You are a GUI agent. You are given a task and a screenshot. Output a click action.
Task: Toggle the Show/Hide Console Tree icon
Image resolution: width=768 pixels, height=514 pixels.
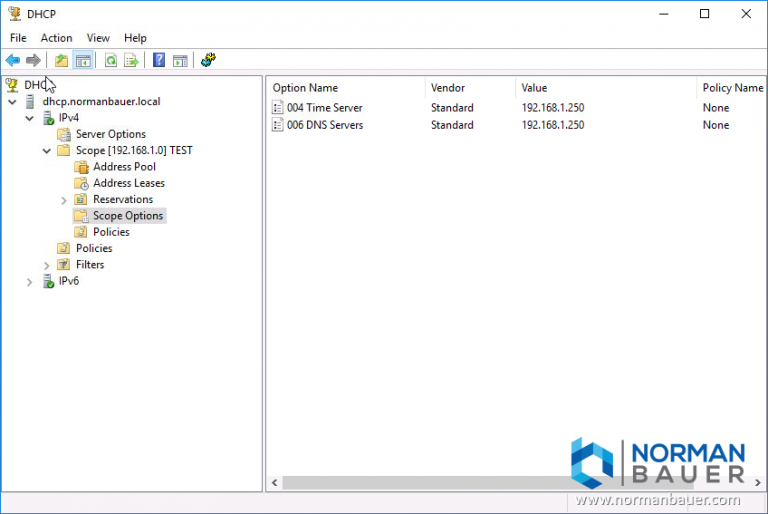pyautogui.click(x=84, y=61)
